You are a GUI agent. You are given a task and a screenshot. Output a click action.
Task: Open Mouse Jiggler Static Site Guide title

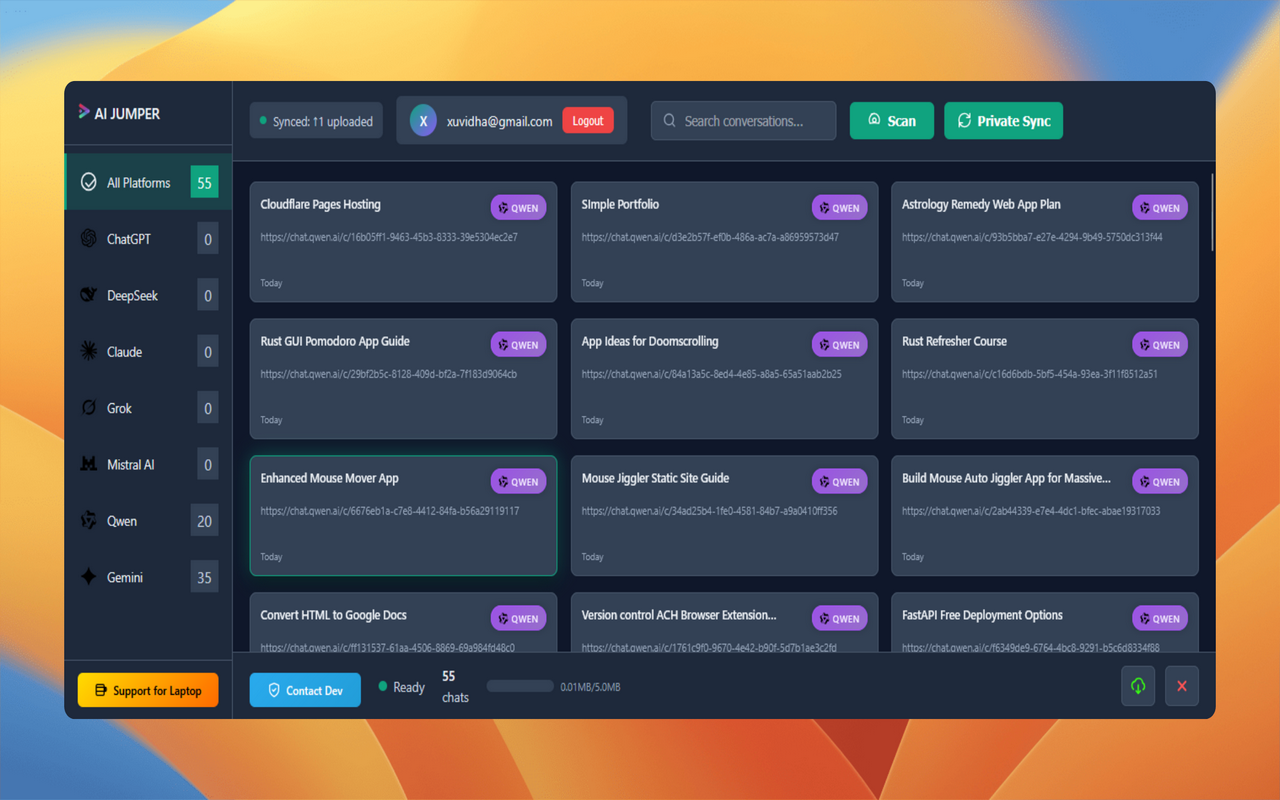tap(656, 478)
